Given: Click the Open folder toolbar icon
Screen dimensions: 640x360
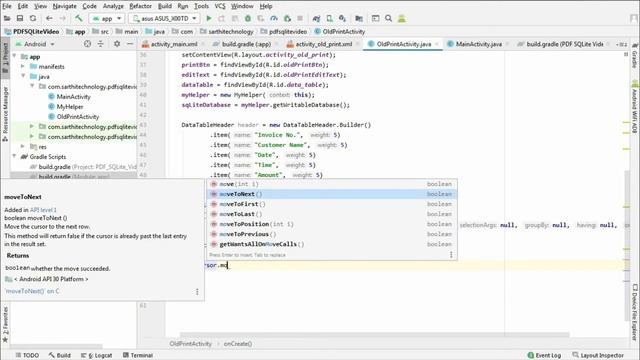Looking at the screenshot, I should click(x=7, y=18).
